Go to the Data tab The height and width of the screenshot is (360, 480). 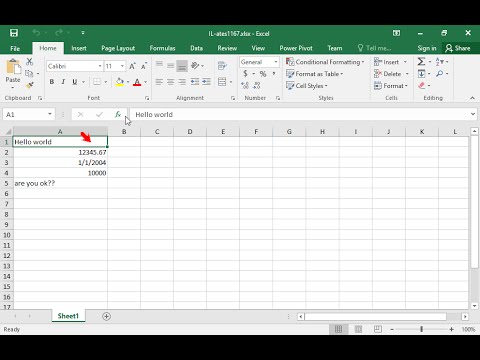point(196,48)
